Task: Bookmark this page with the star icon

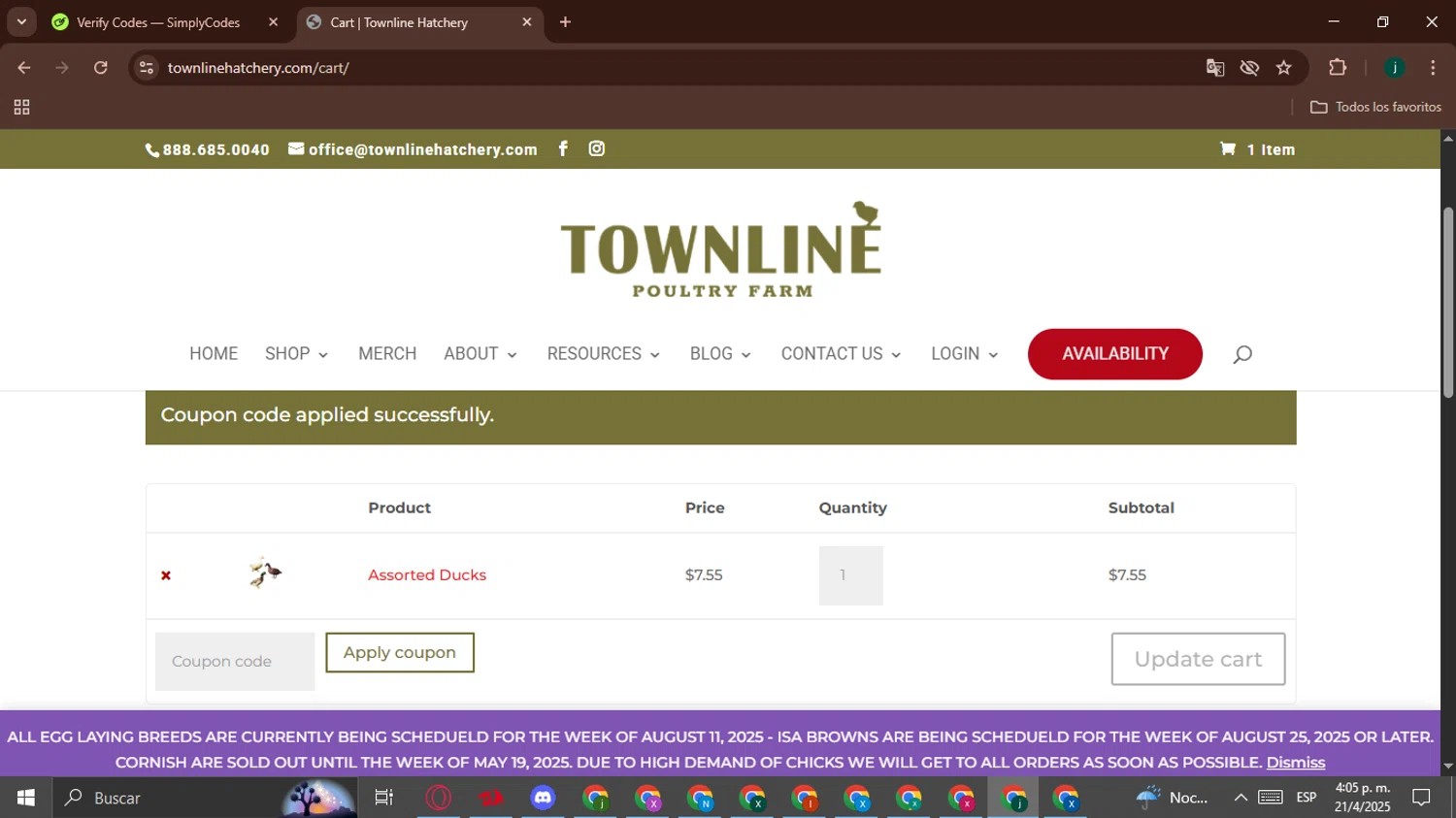Action: point(1284,68)
